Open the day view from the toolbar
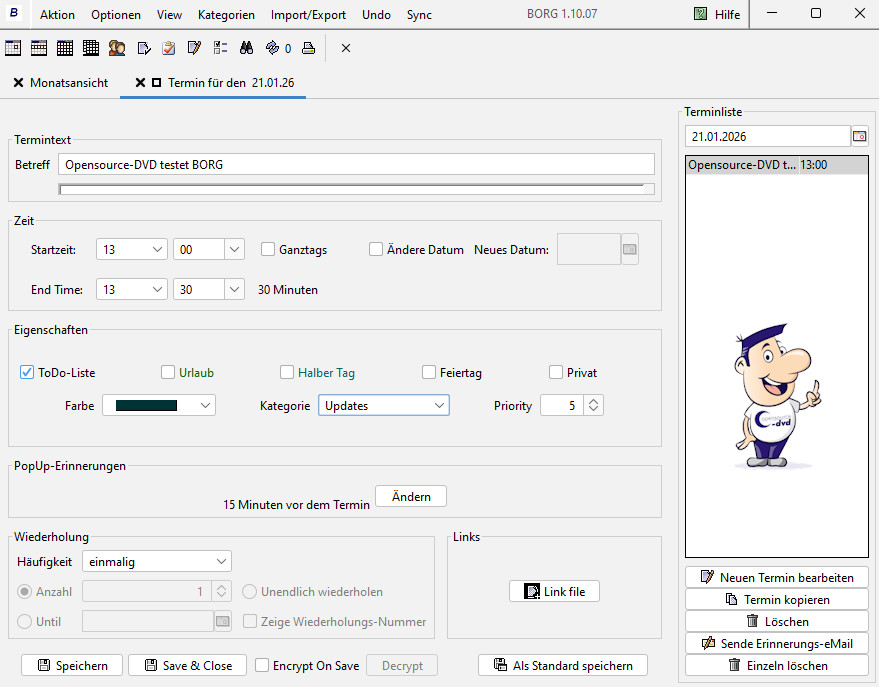879x687 pixels. 13,48
